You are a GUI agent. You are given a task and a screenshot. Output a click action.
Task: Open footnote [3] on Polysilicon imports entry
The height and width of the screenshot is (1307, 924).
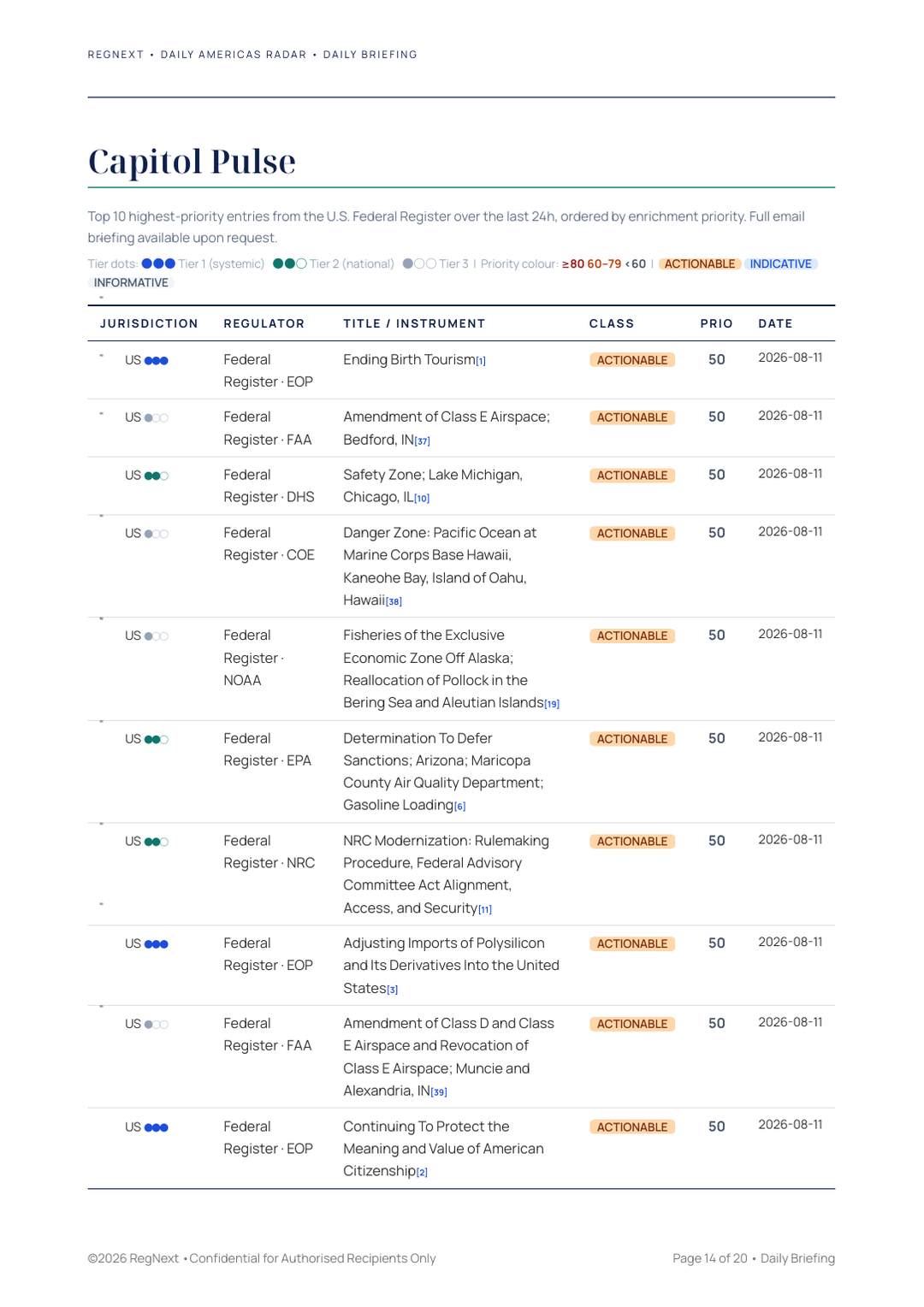point(392,990)
